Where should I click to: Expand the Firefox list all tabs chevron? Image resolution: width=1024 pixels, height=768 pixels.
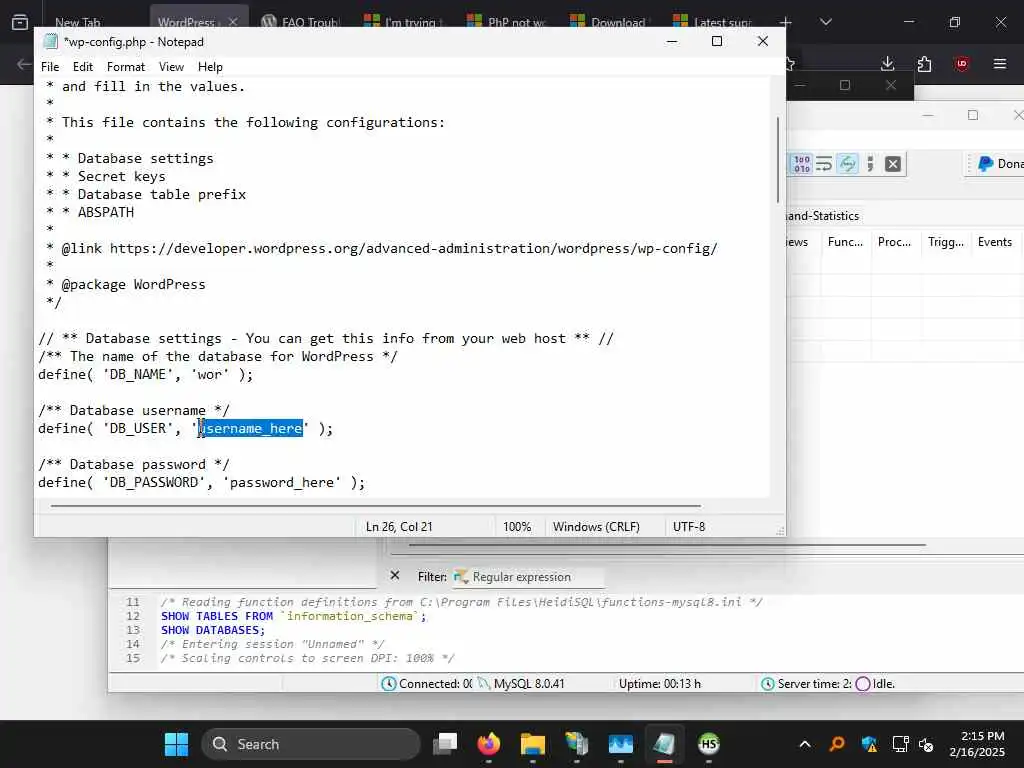[x=825, y=22]
